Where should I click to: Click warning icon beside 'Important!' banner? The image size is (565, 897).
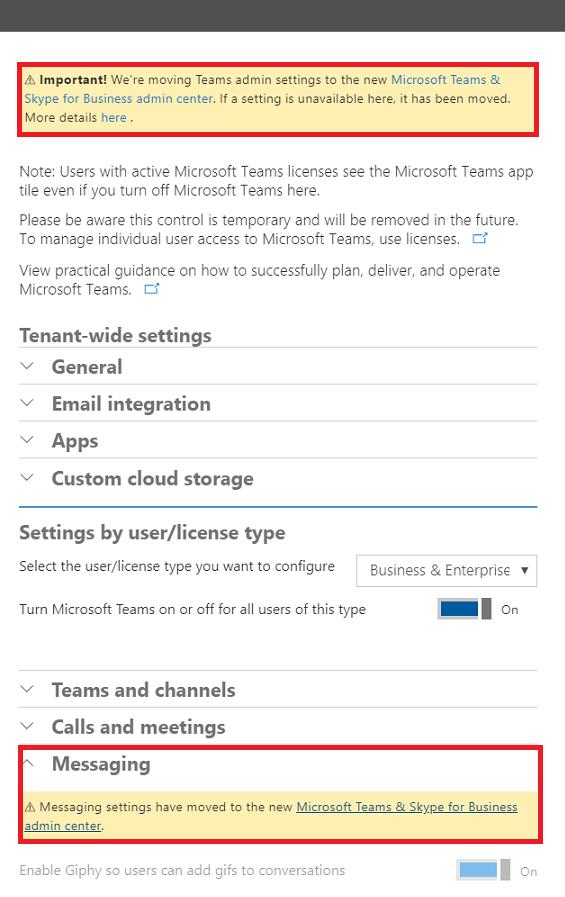(x=30, y=80)
